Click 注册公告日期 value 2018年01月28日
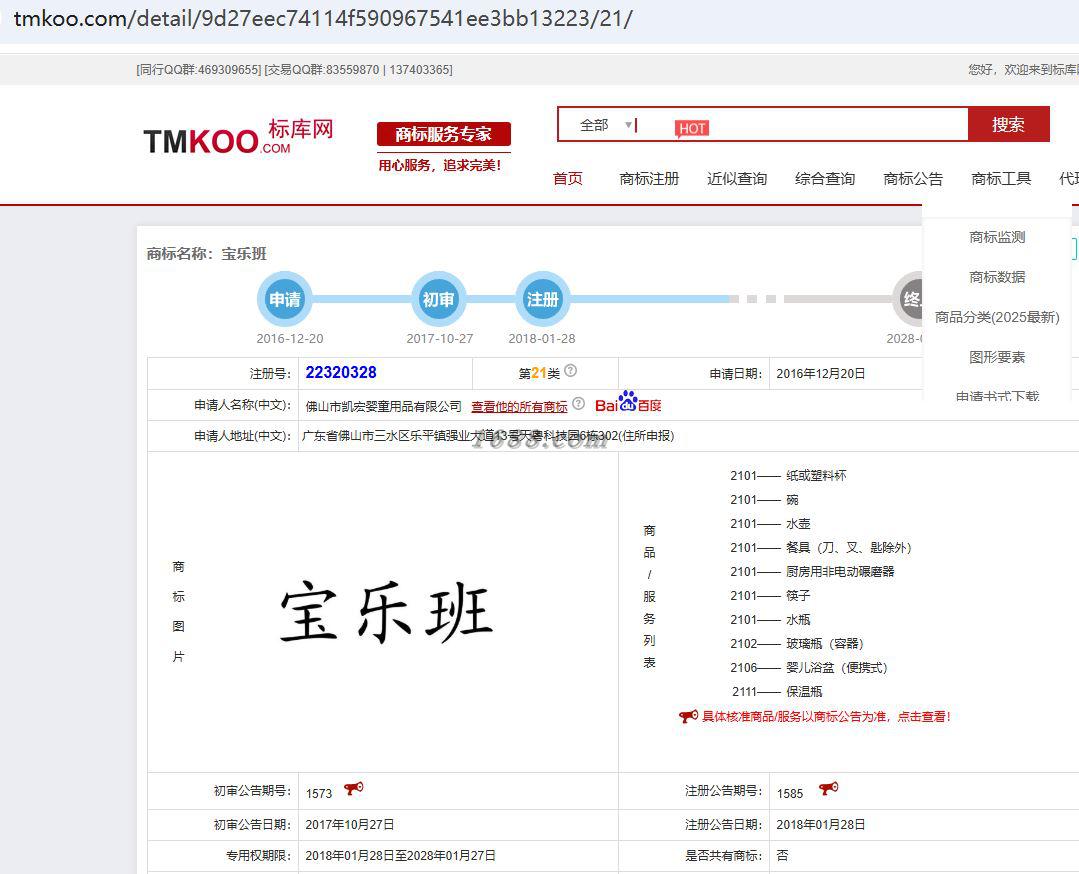The height and width of the screenshot is (874, 1079). (x=820, y=824)
